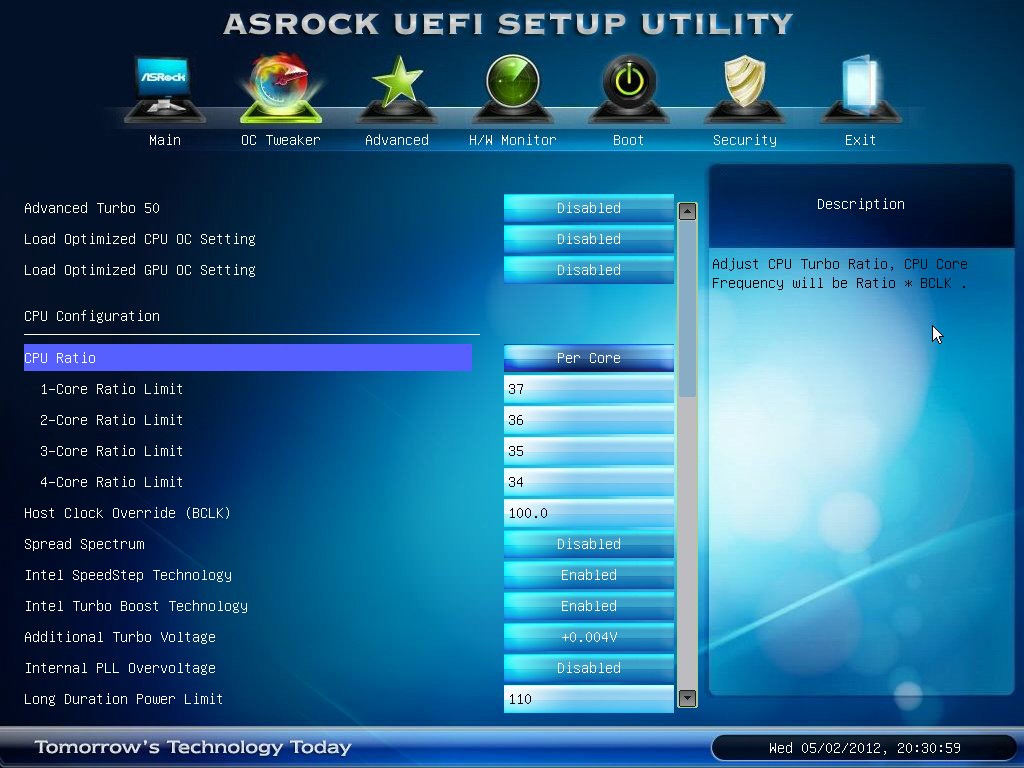1024x768 pixels.
Task: Click Long Duration Power Limit field 110
Action: click(x=588, y=699)
